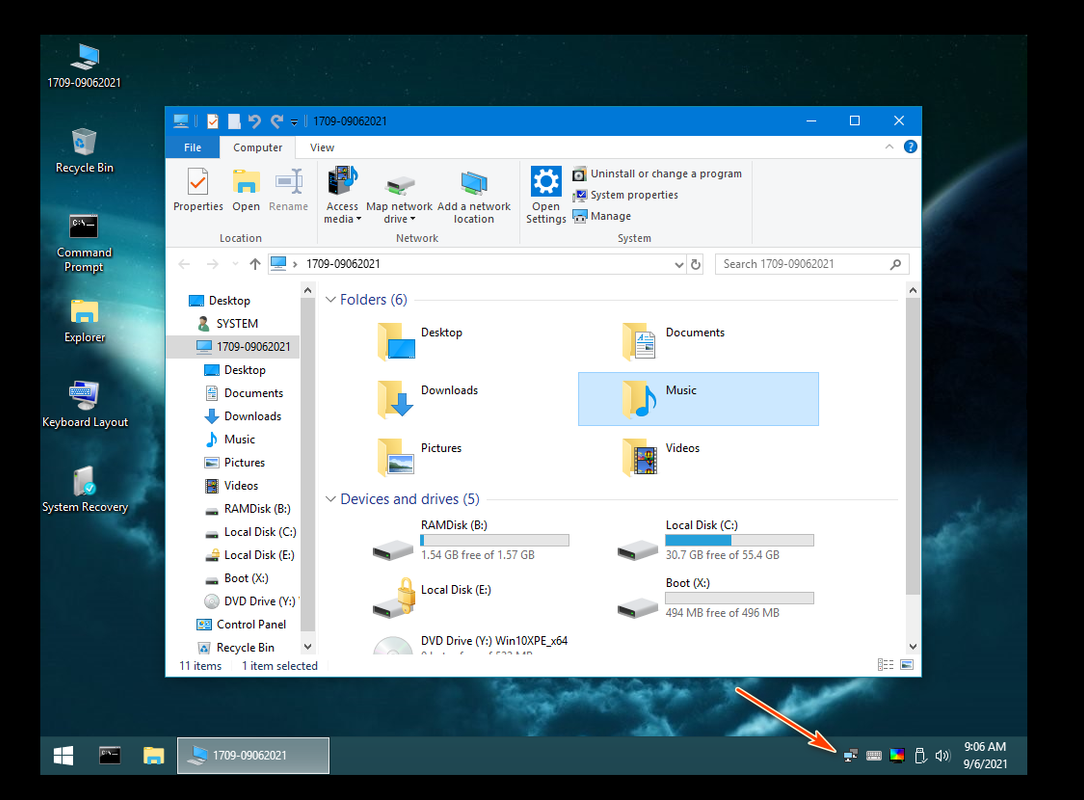
Task: Collapse the ribbon with the chevron
Action: click(x=889, y=147)
